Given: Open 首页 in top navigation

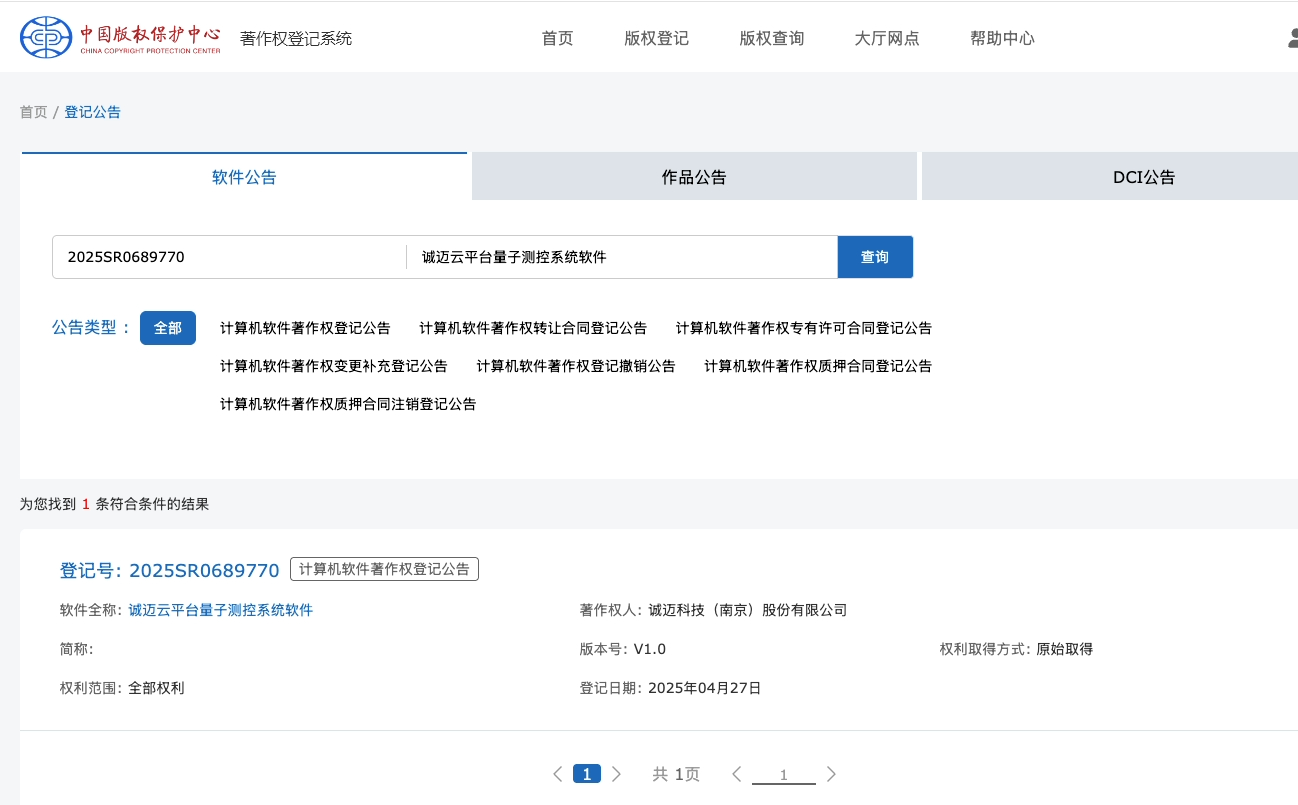Looking at the screenshot, I should click(x=558, y=39).
